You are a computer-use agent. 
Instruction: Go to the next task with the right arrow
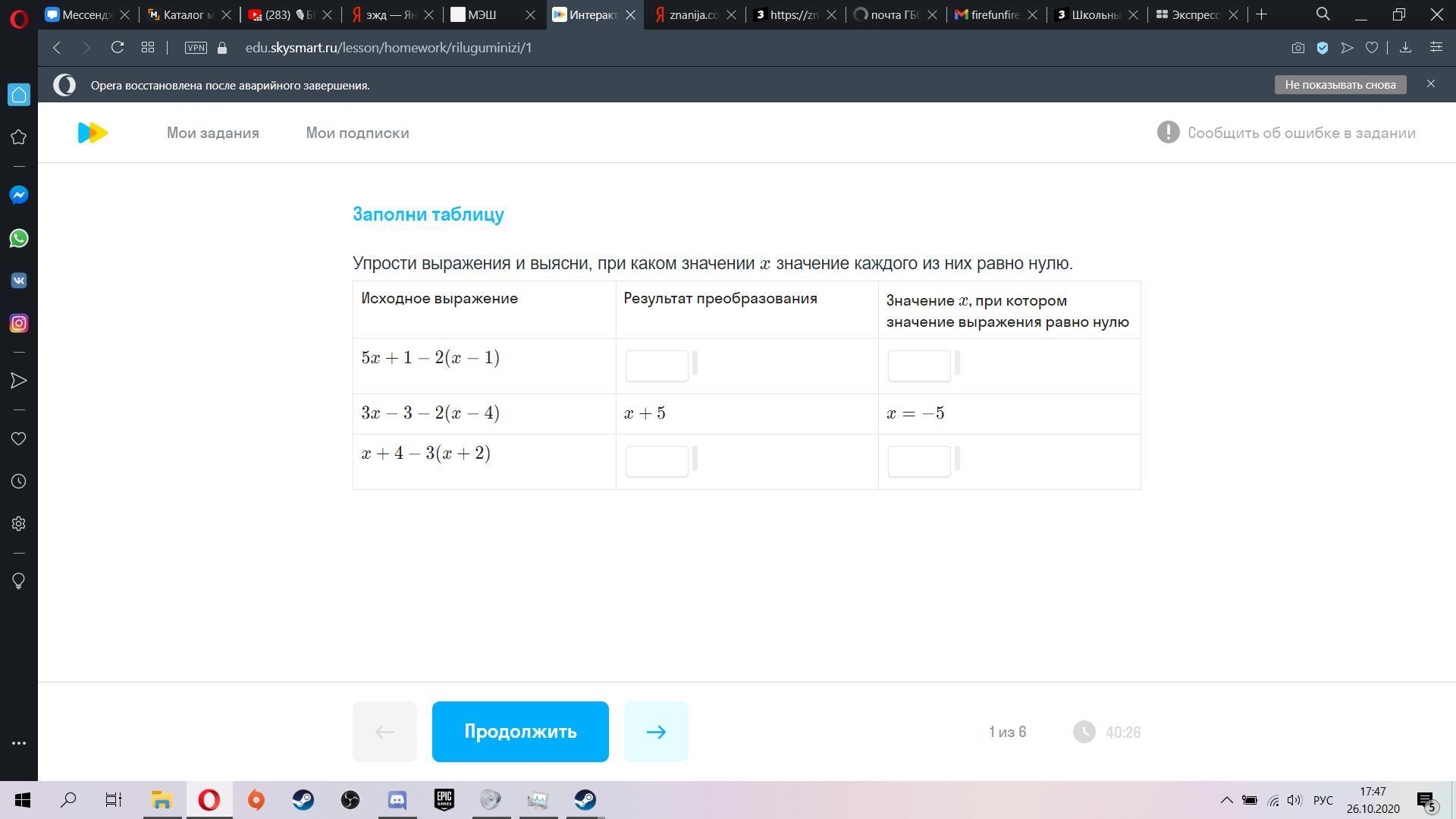(x=656, y=732)
